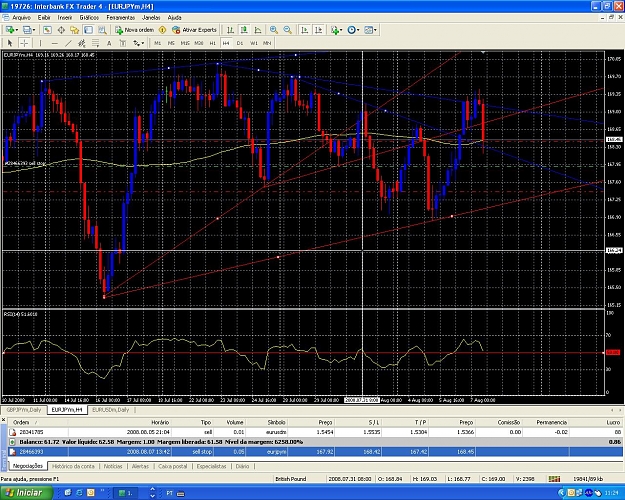Select the text label tool
This screenshot has width=625, height=500.
pyautogui.click(x=123, y=43)
